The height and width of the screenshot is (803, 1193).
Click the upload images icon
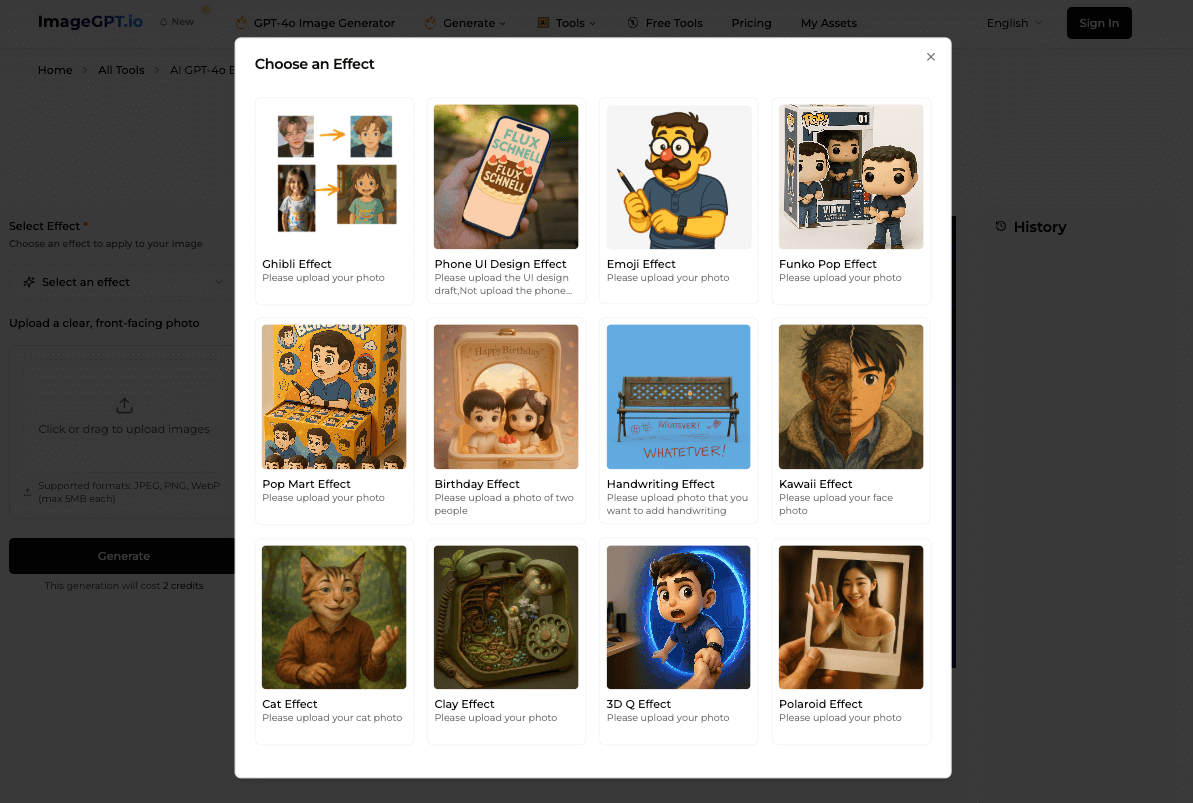(x=124, y=406)
